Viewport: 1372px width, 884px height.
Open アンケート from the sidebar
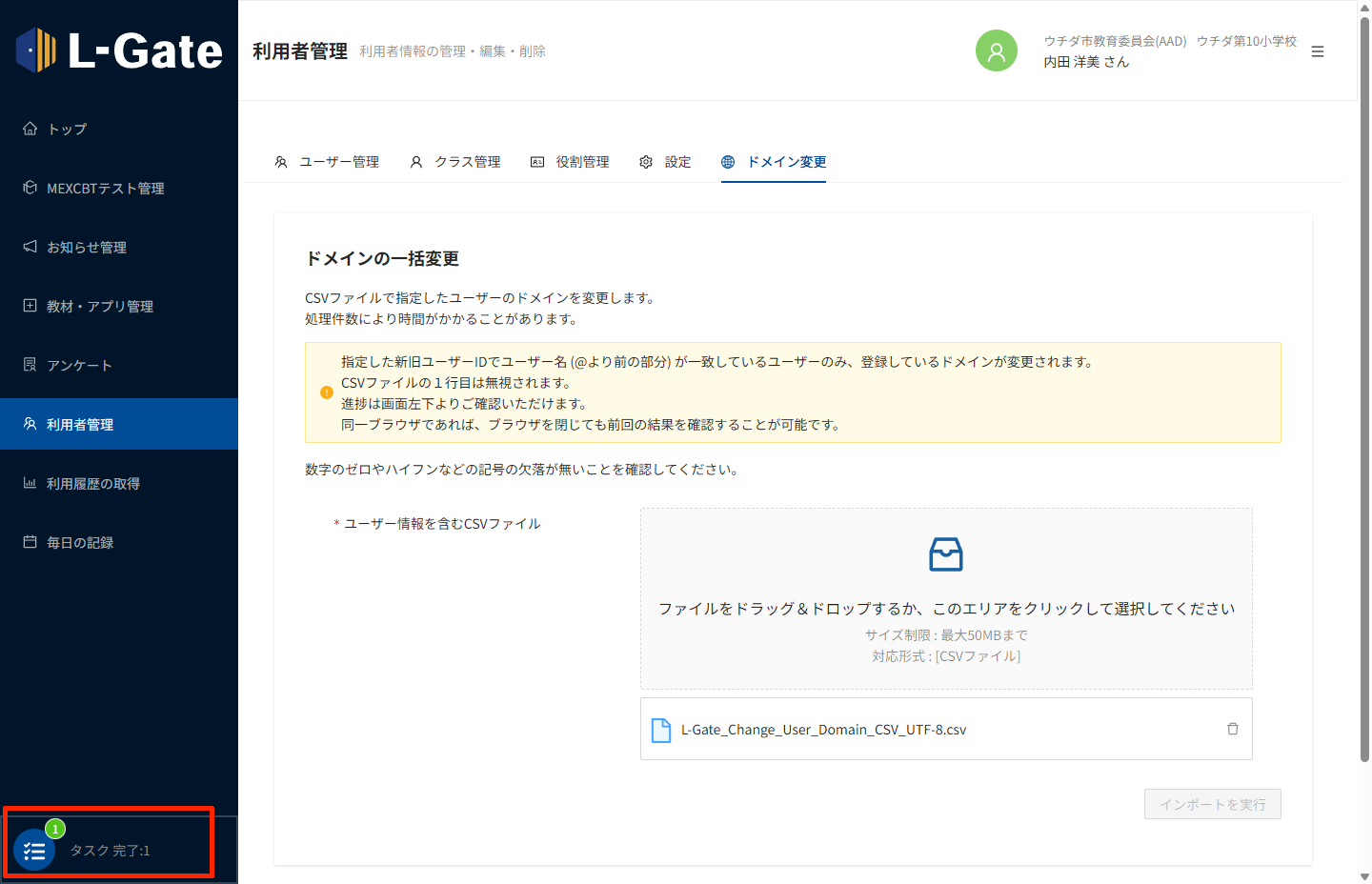(x=79, y=366)
